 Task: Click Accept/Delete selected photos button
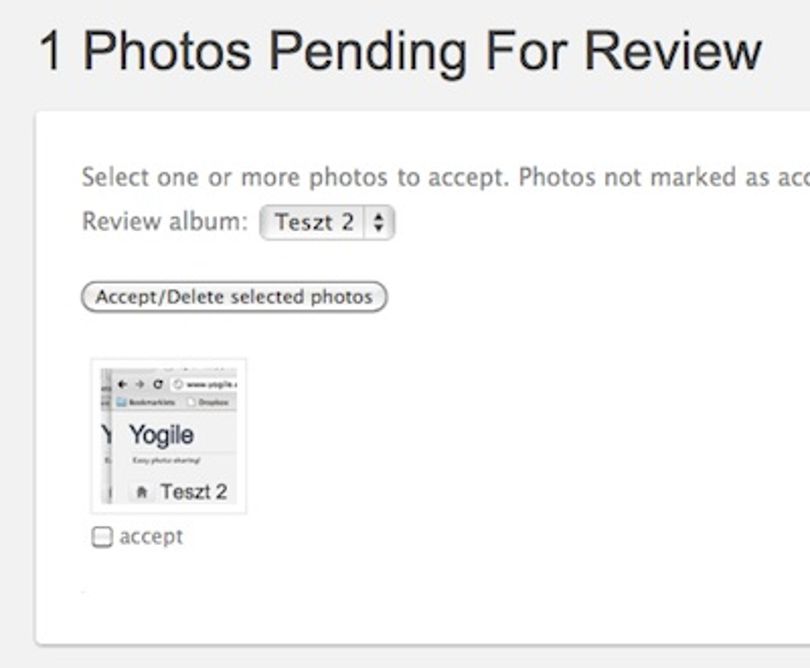coord(234,297)
